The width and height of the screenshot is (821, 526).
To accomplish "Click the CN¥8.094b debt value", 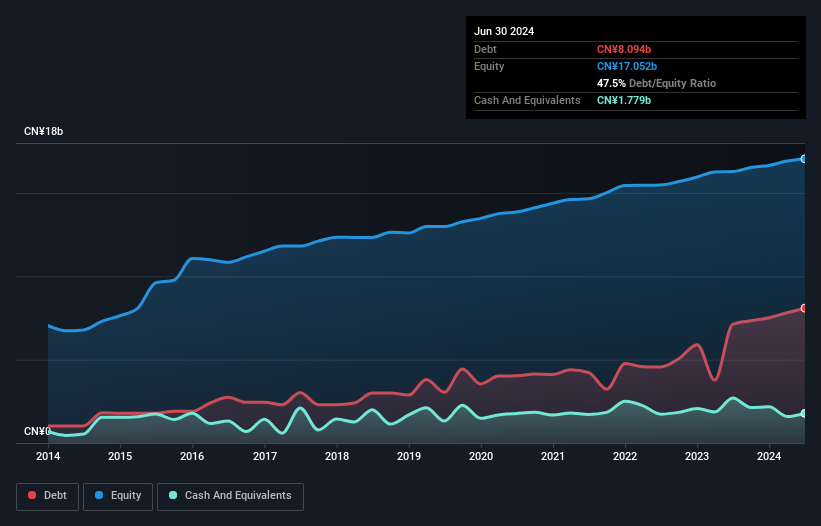I will [x=624, y=49].
